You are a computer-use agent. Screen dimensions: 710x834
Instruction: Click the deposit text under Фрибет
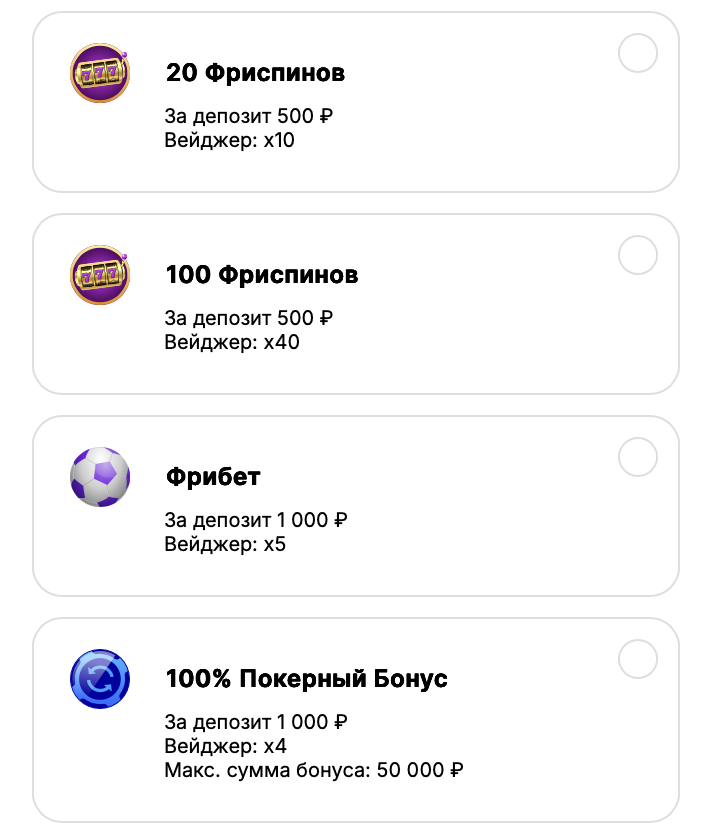tap(255, 521)
